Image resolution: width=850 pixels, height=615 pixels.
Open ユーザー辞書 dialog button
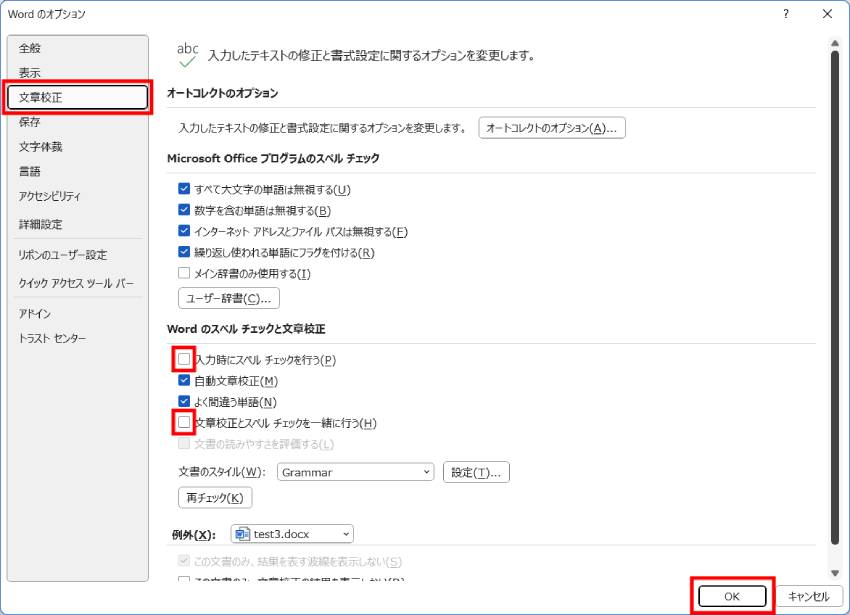(x=228, y=298)
